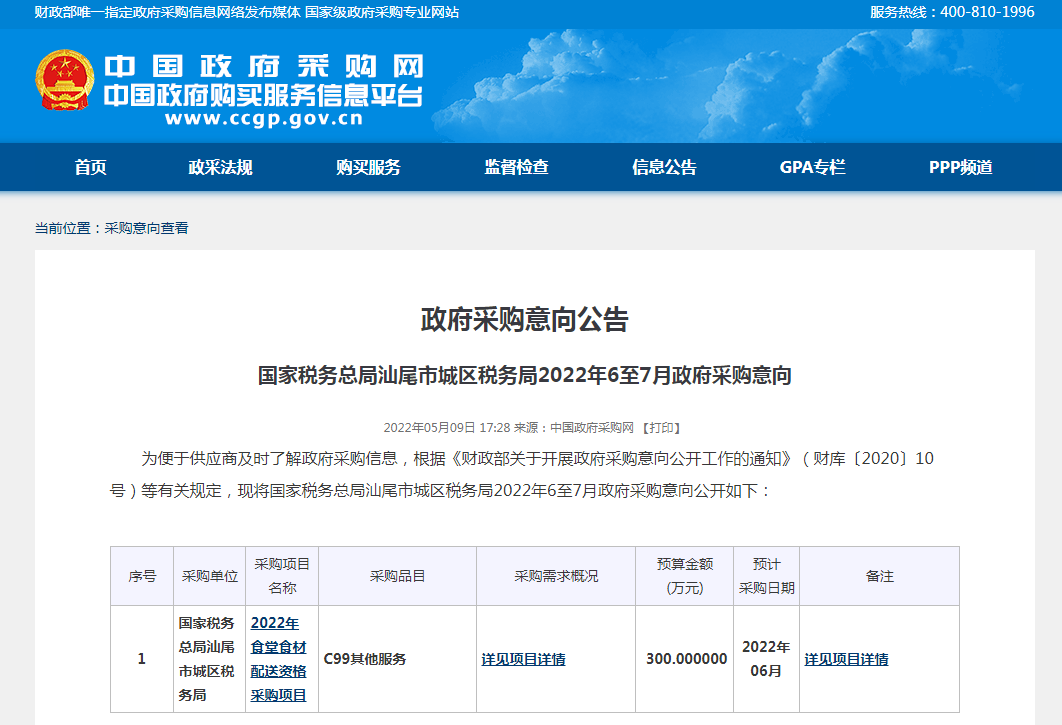Open the 2022年食堂食材配送资格采购项目 link

click(x=278, y=659)
